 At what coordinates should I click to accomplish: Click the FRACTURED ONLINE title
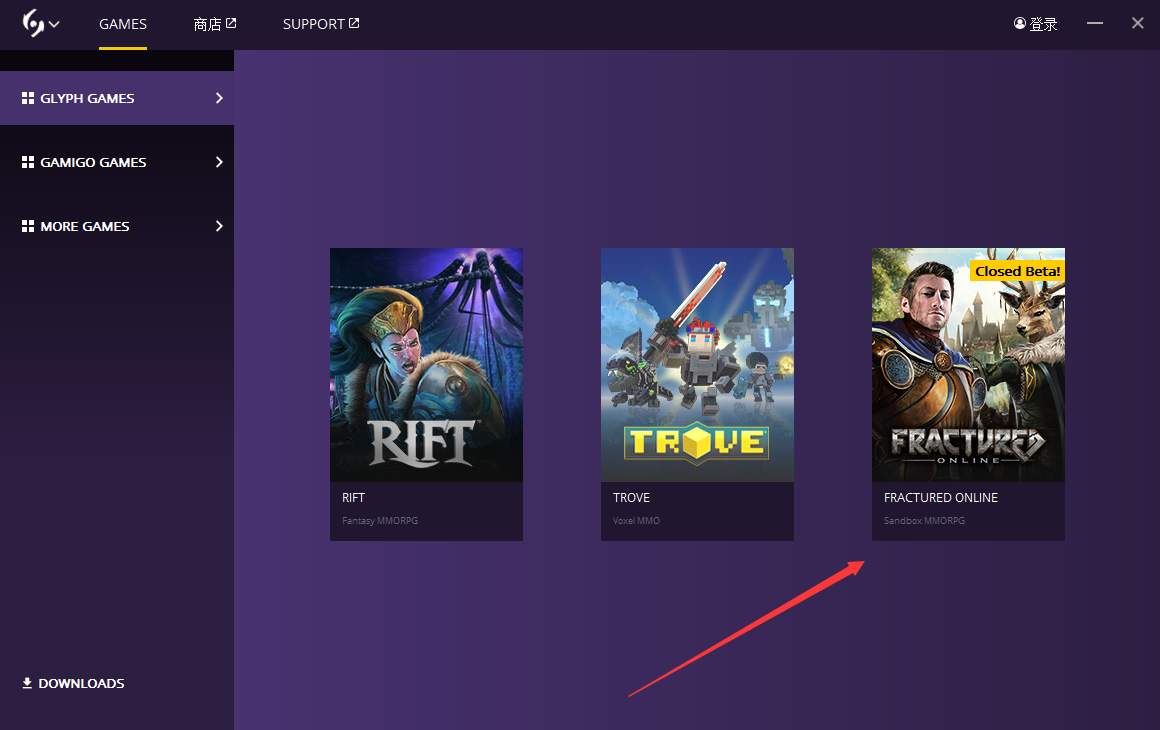[941, 498]
